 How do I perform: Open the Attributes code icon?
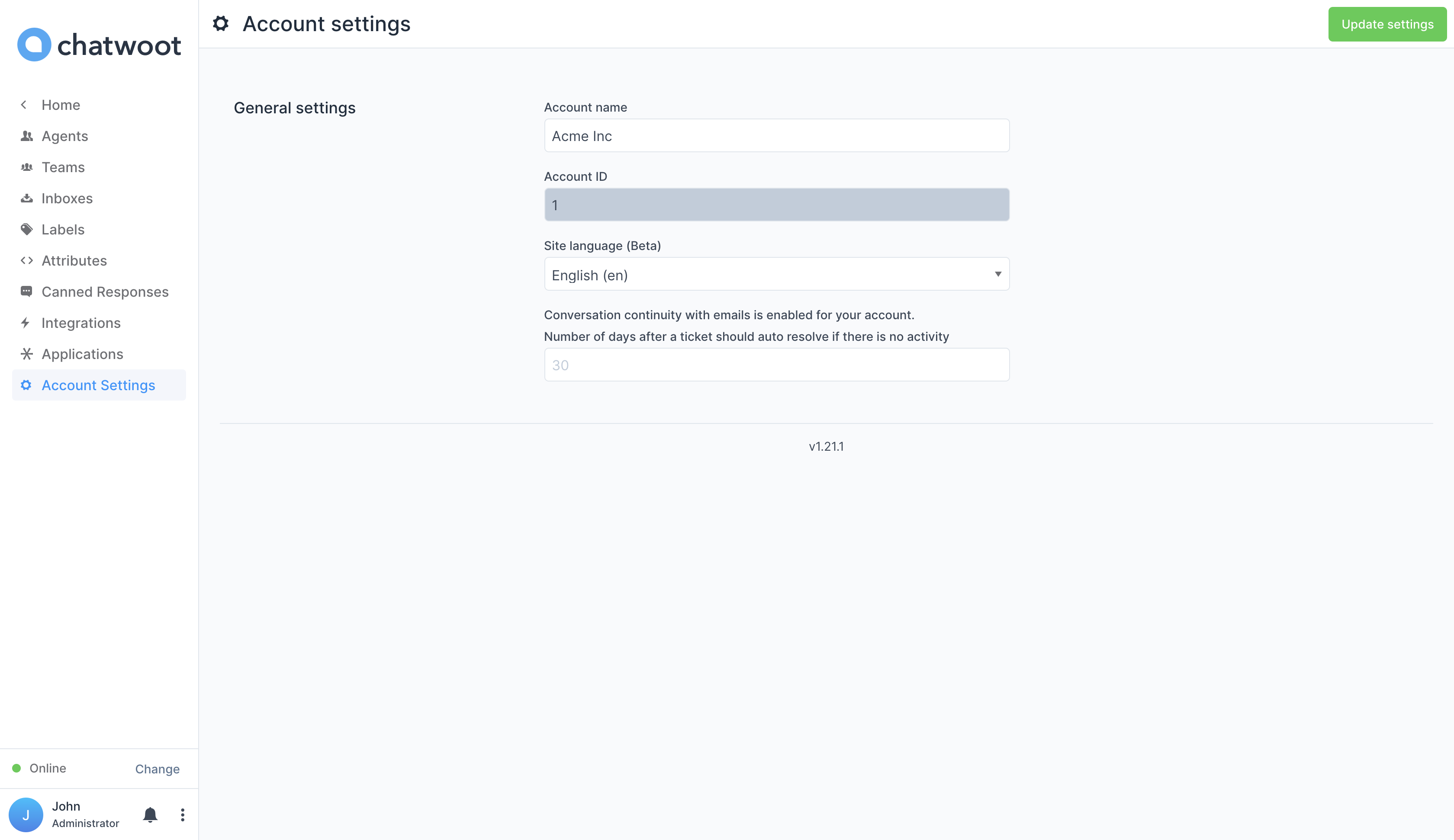[26, 260]
